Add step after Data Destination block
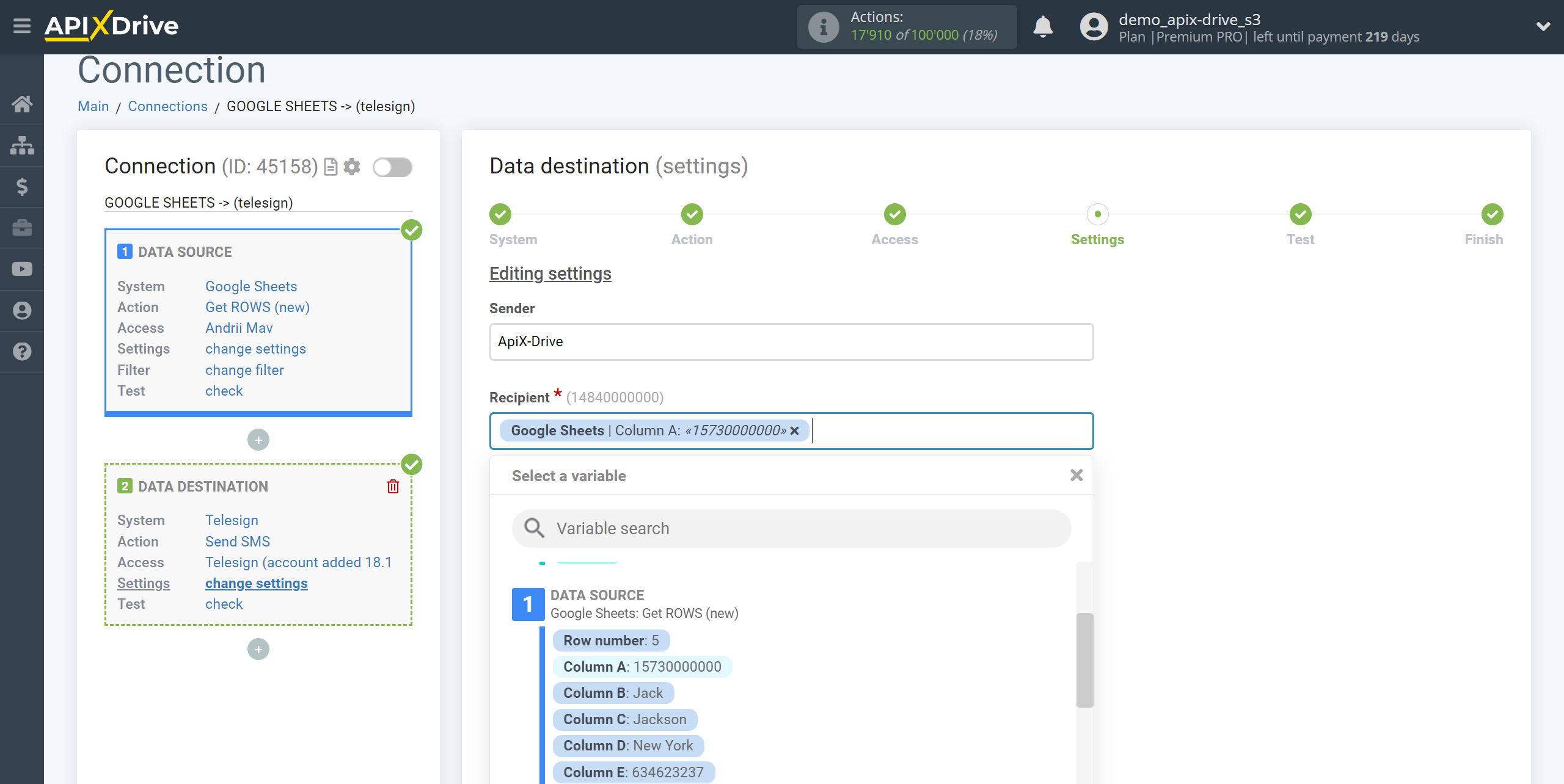 coord(258,649)
